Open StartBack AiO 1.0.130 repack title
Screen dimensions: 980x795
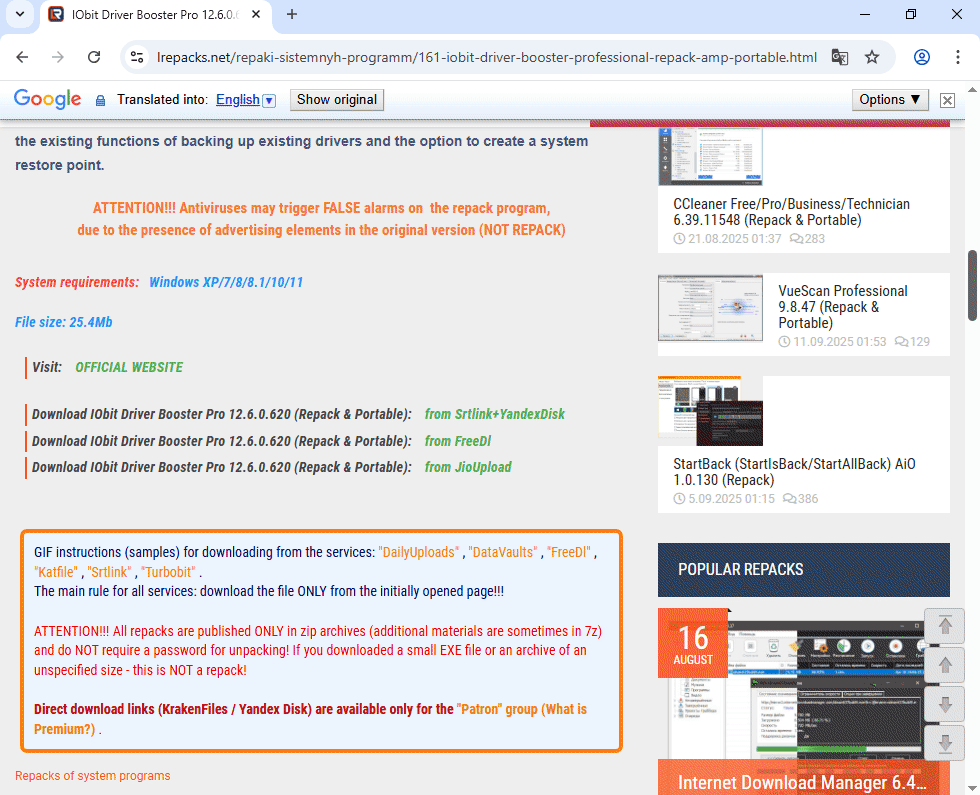pyautogui.click(x=794, y=472)
